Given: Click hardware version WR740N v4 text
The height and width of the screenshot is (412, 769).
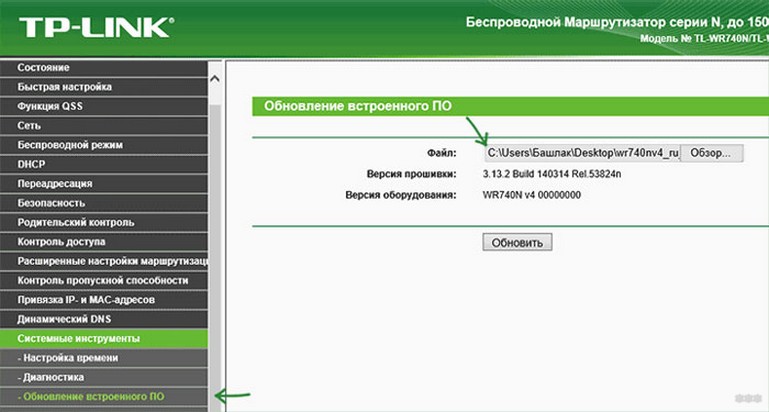Looking at the screenshot, I should point(532,195).
